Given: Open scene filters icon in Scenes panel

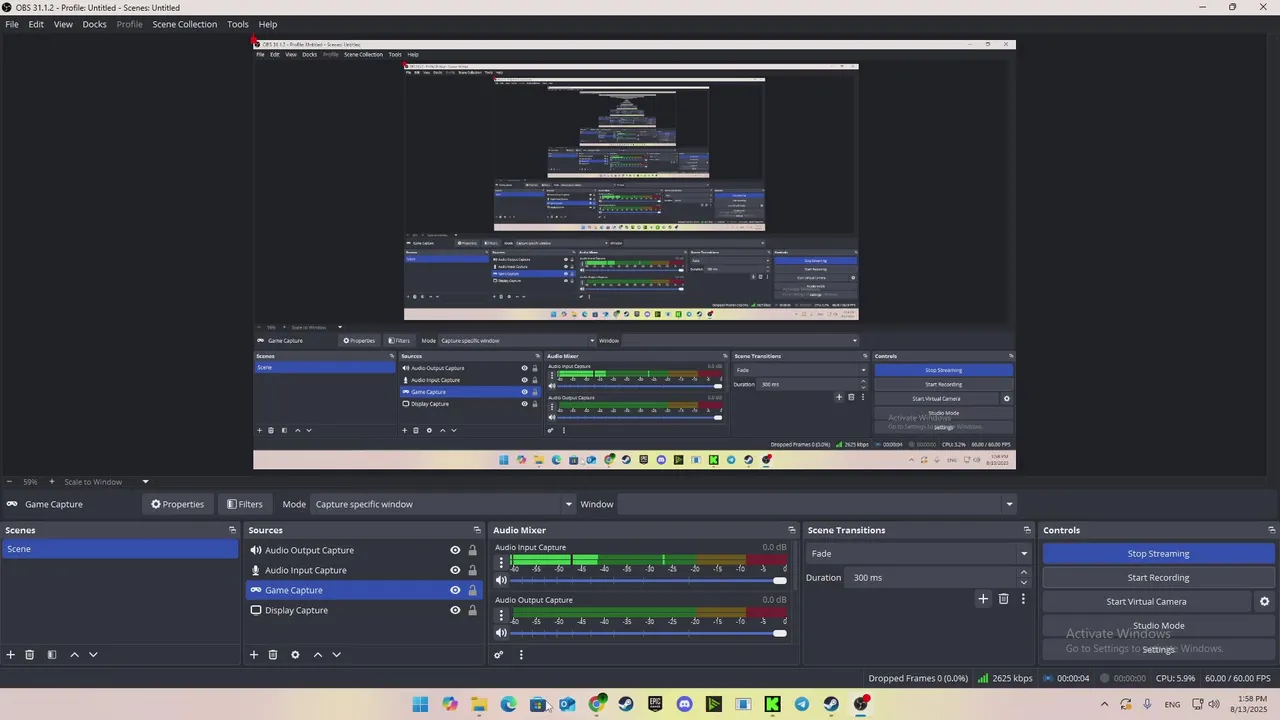Looking at the screenshot, I should point(52,655).
